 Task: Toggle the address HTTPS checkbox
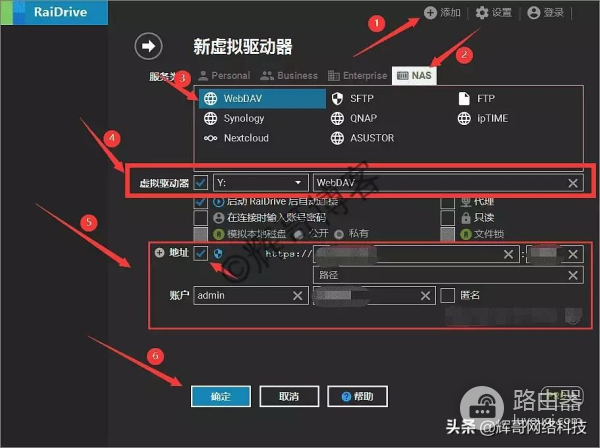(x=201, y=253)
